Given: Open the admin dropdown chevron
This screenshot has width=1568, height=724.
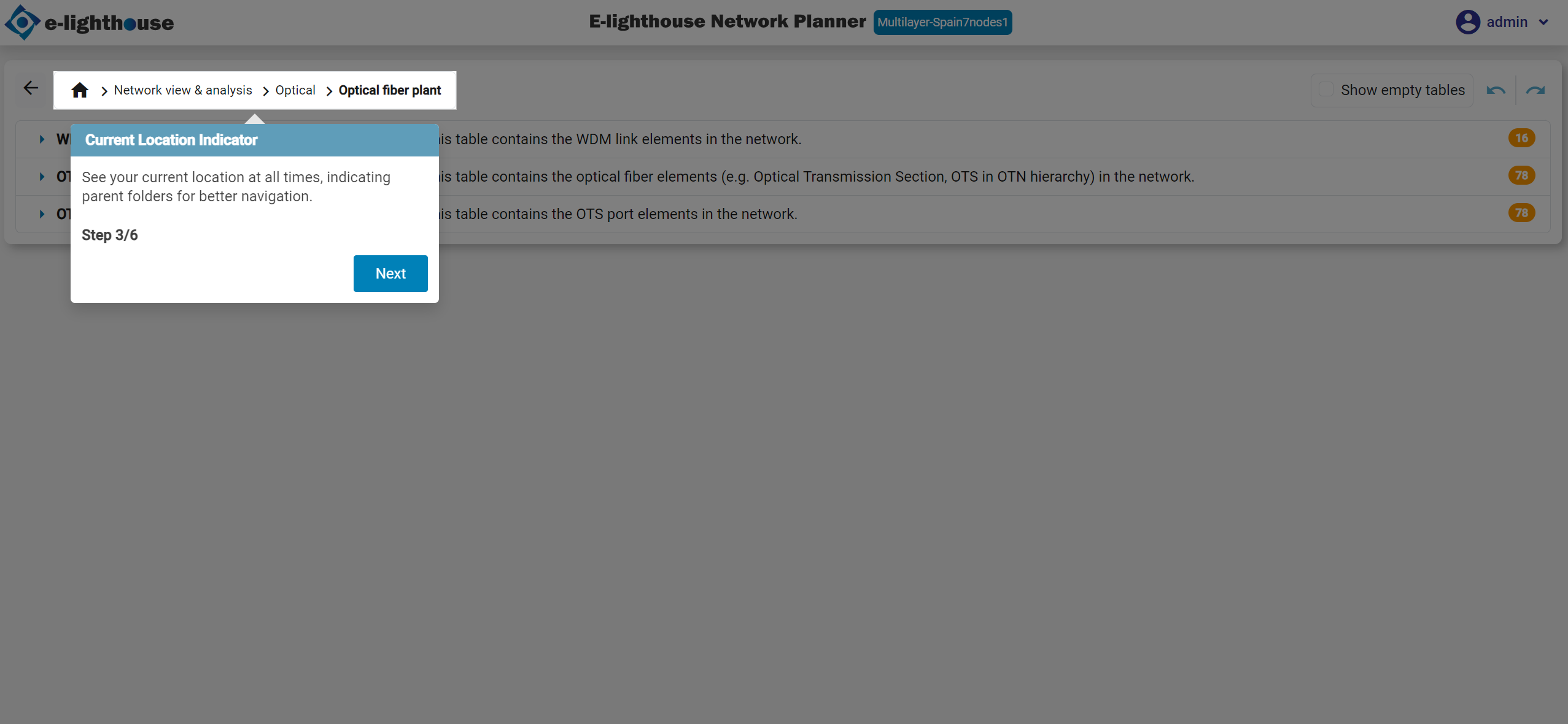Looking at the screenshot, I should pos(1543,22).
